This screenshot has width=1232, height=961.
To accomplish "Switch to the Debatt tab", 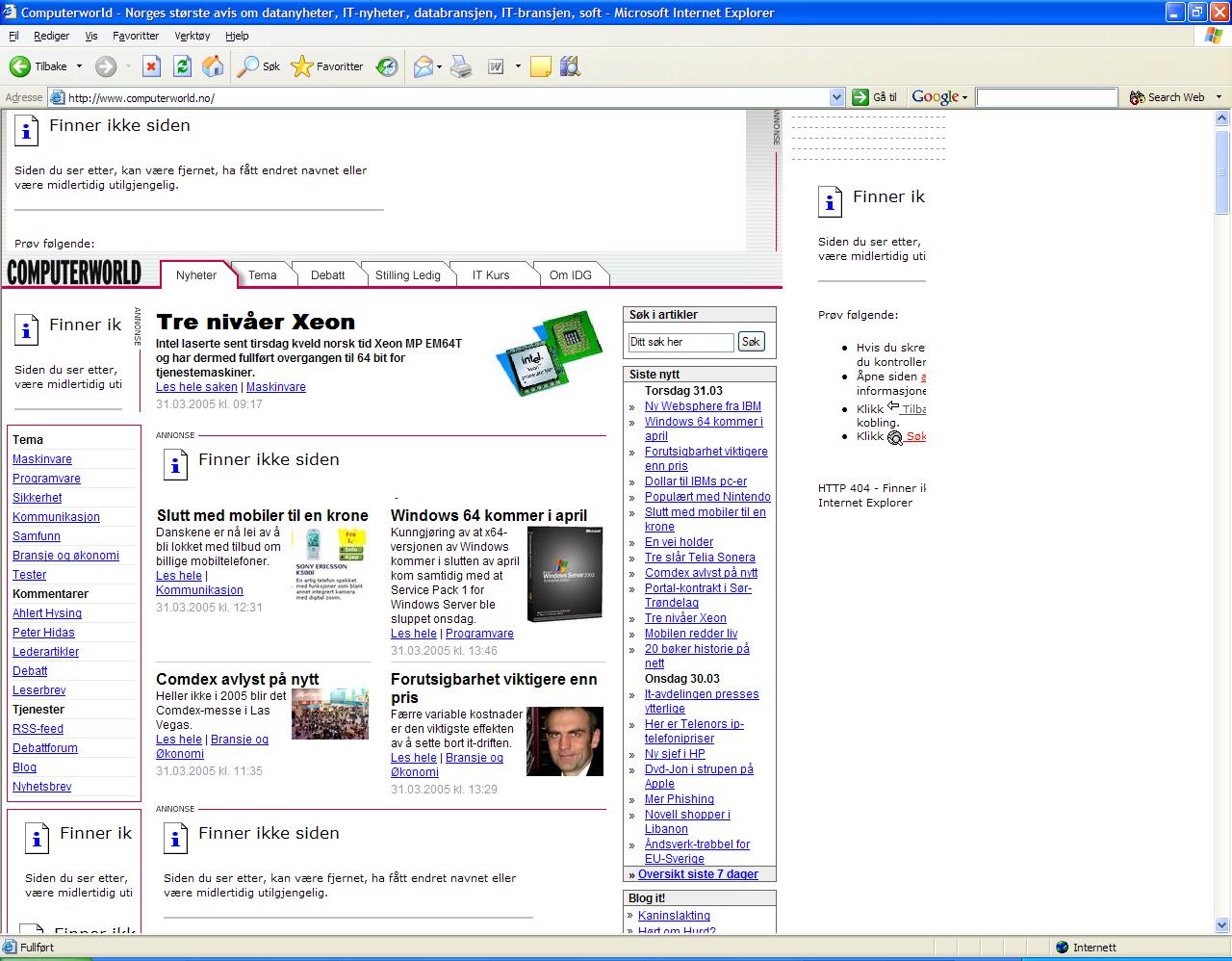I will pyautogui.click(x=327, y=275).
